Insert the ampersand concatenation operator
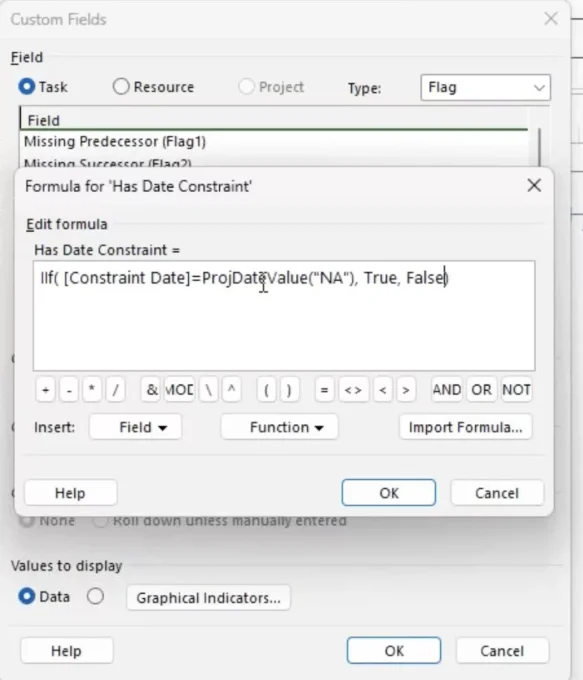Viewport: 583px width, 680px height. pyautogui.click(x=151, y=389)
